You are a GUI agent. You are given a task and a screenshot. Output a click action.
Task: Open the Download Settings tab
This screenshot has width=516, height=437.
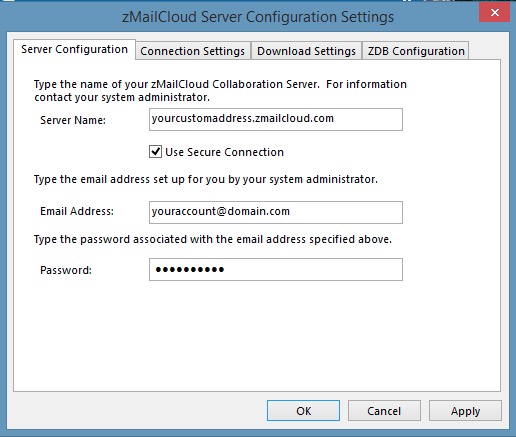(x=306, y=51)
